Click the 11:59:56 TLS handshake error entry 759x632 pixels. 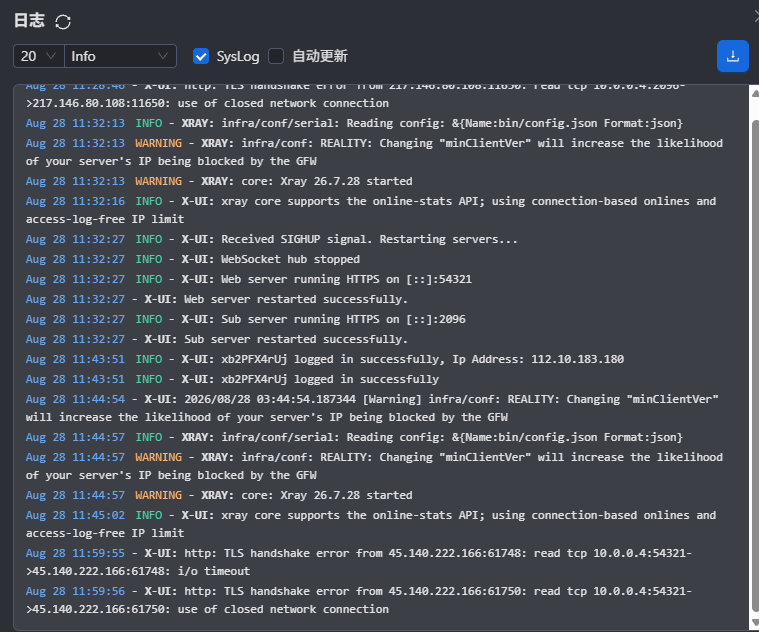tap(359, 601)
